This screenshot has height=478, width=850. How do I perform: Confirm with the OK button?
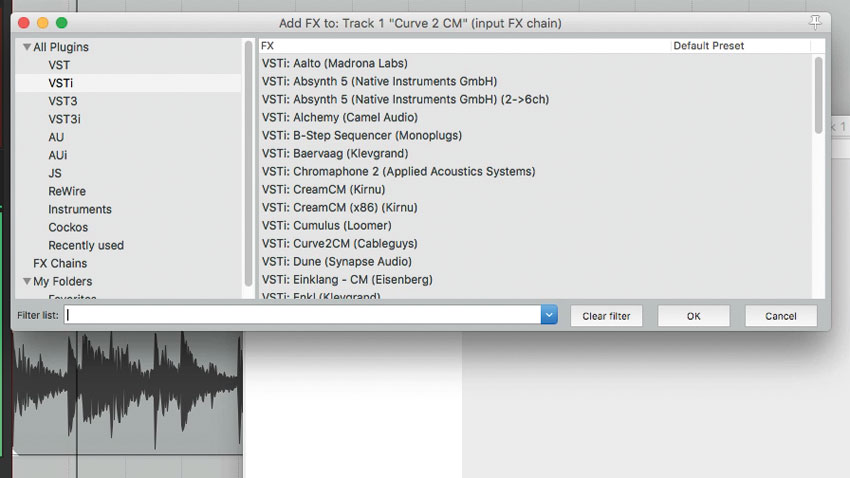[693, 316]
